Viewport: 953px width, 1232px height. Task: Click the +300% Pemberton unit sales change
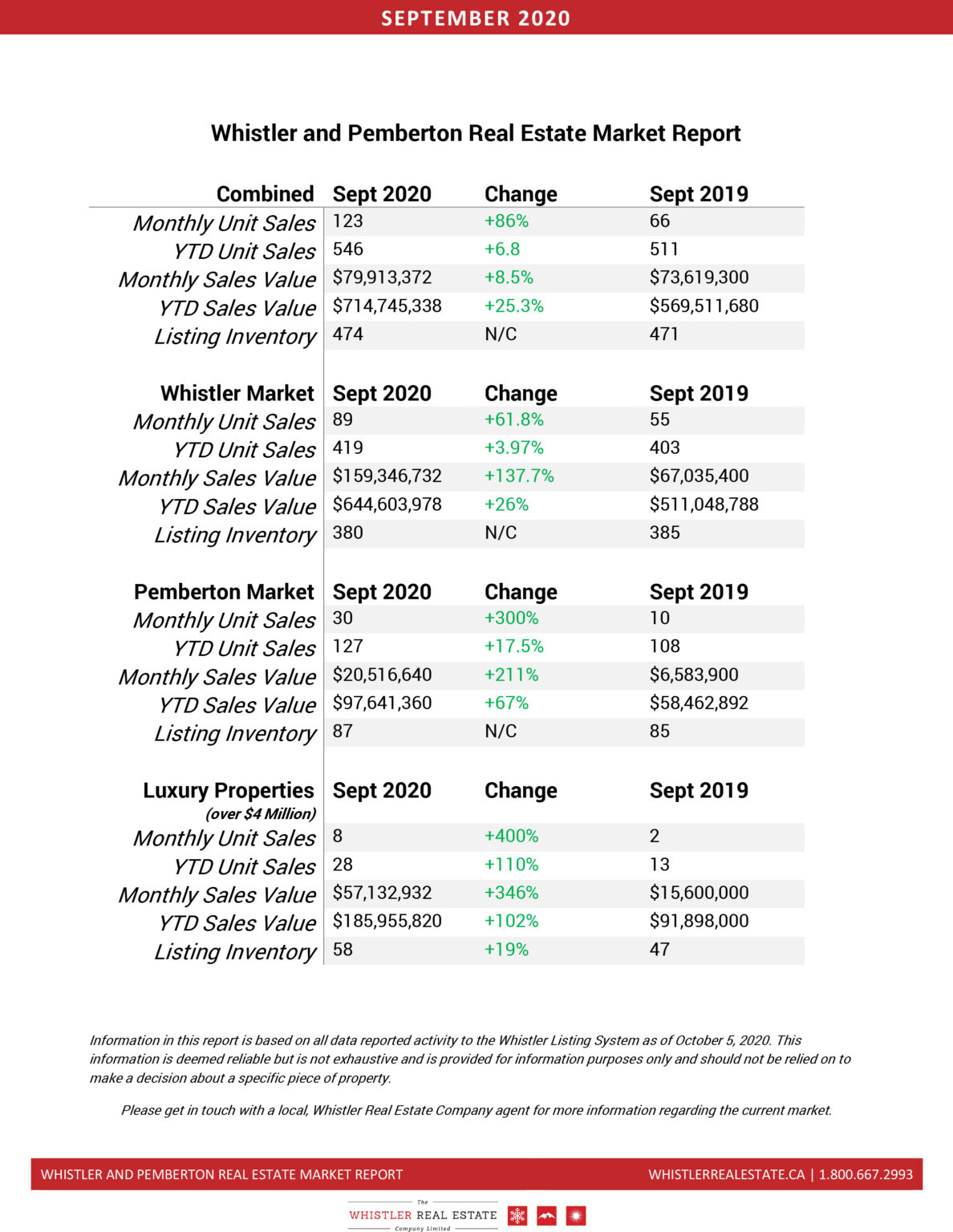click(x=511, y=618)
